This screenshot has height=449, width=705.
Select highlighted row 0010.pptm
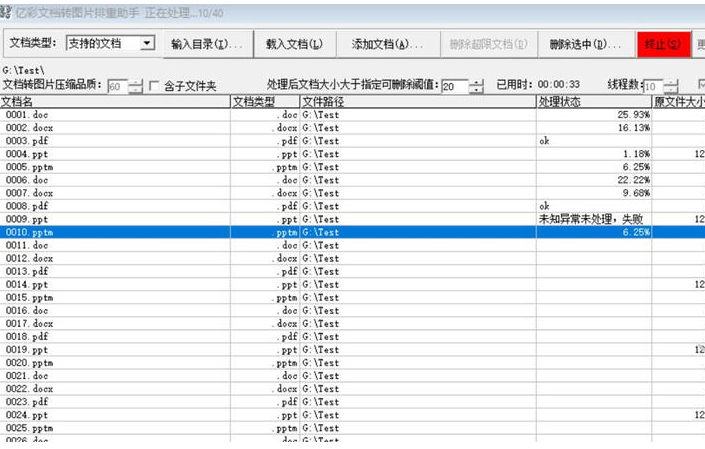pyautogui.click(x=352, y=232)
